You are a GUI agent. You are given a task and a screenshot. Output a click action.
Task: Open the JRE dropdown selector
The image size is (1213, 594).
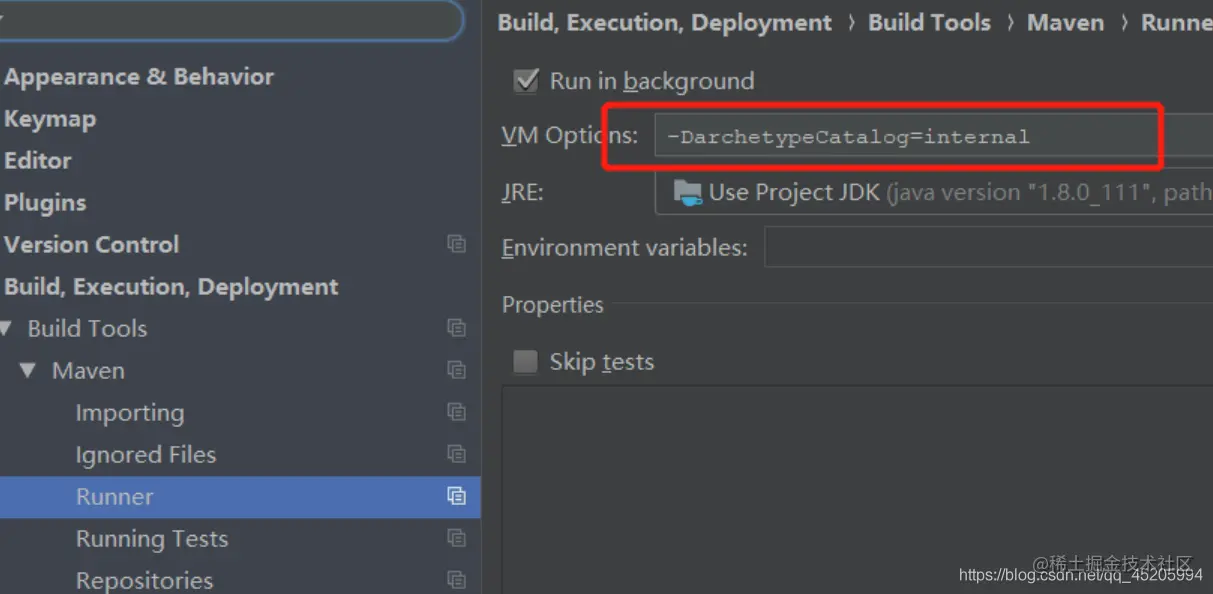tap(934, 192)
